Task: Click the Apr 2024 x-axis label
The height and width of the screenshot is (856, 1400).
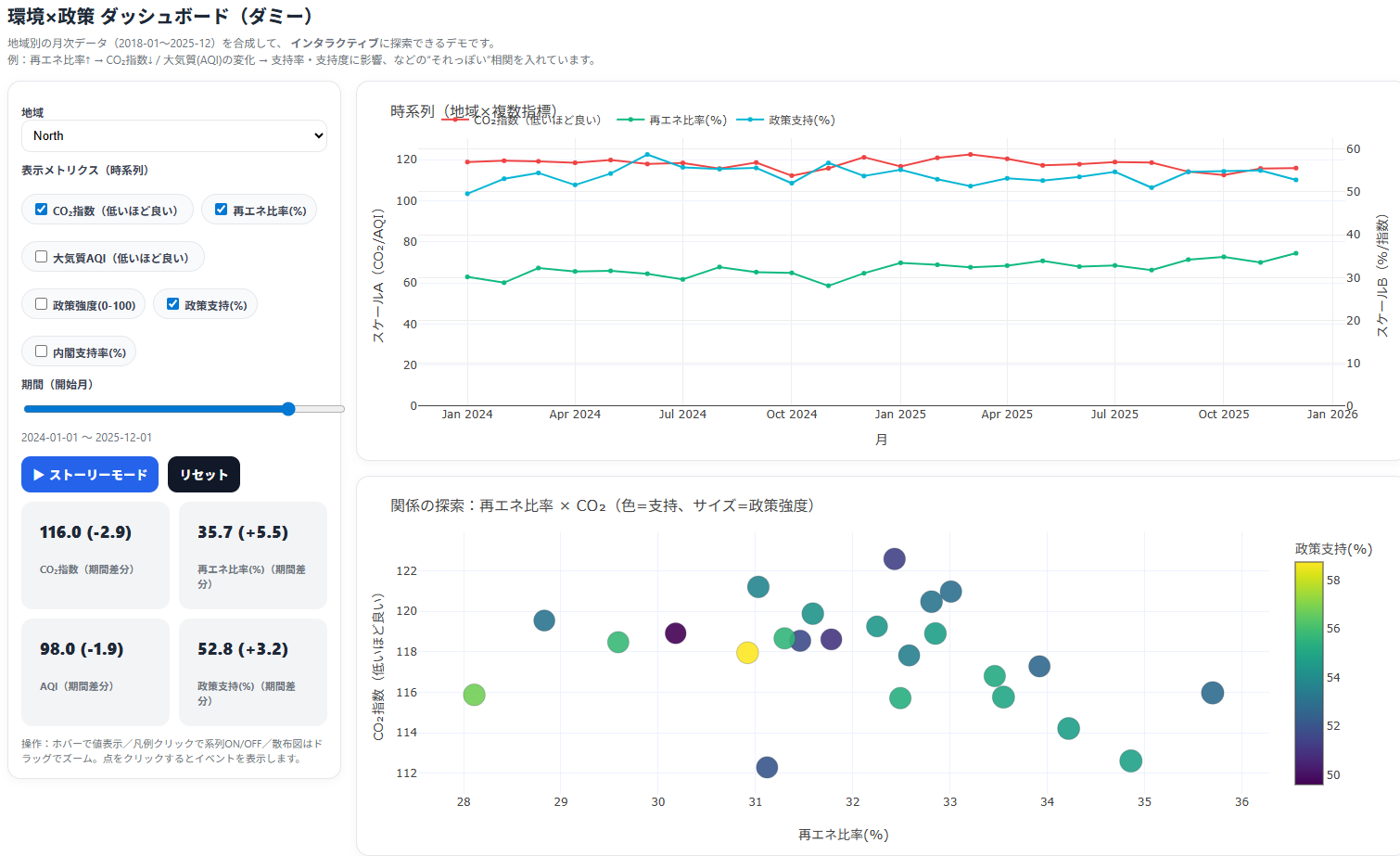Action: point(575,415)
